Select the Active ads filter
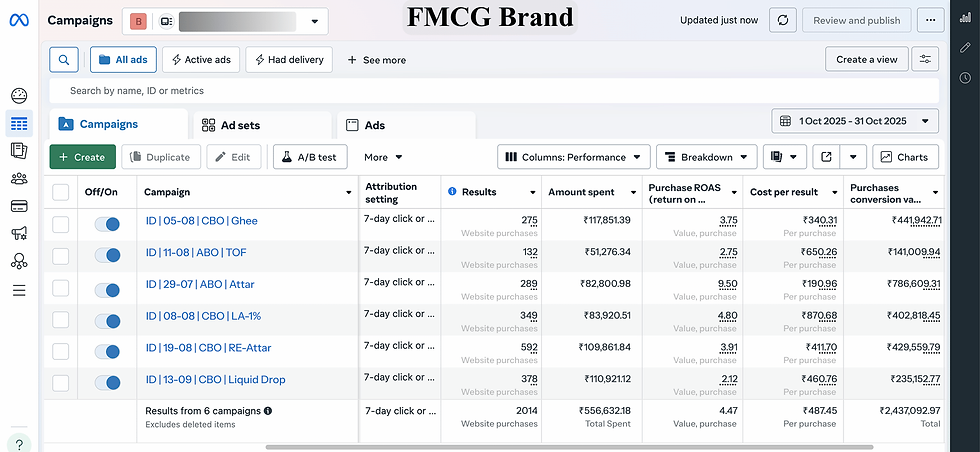Screen dimensions: 980x452 pos(201,59)
